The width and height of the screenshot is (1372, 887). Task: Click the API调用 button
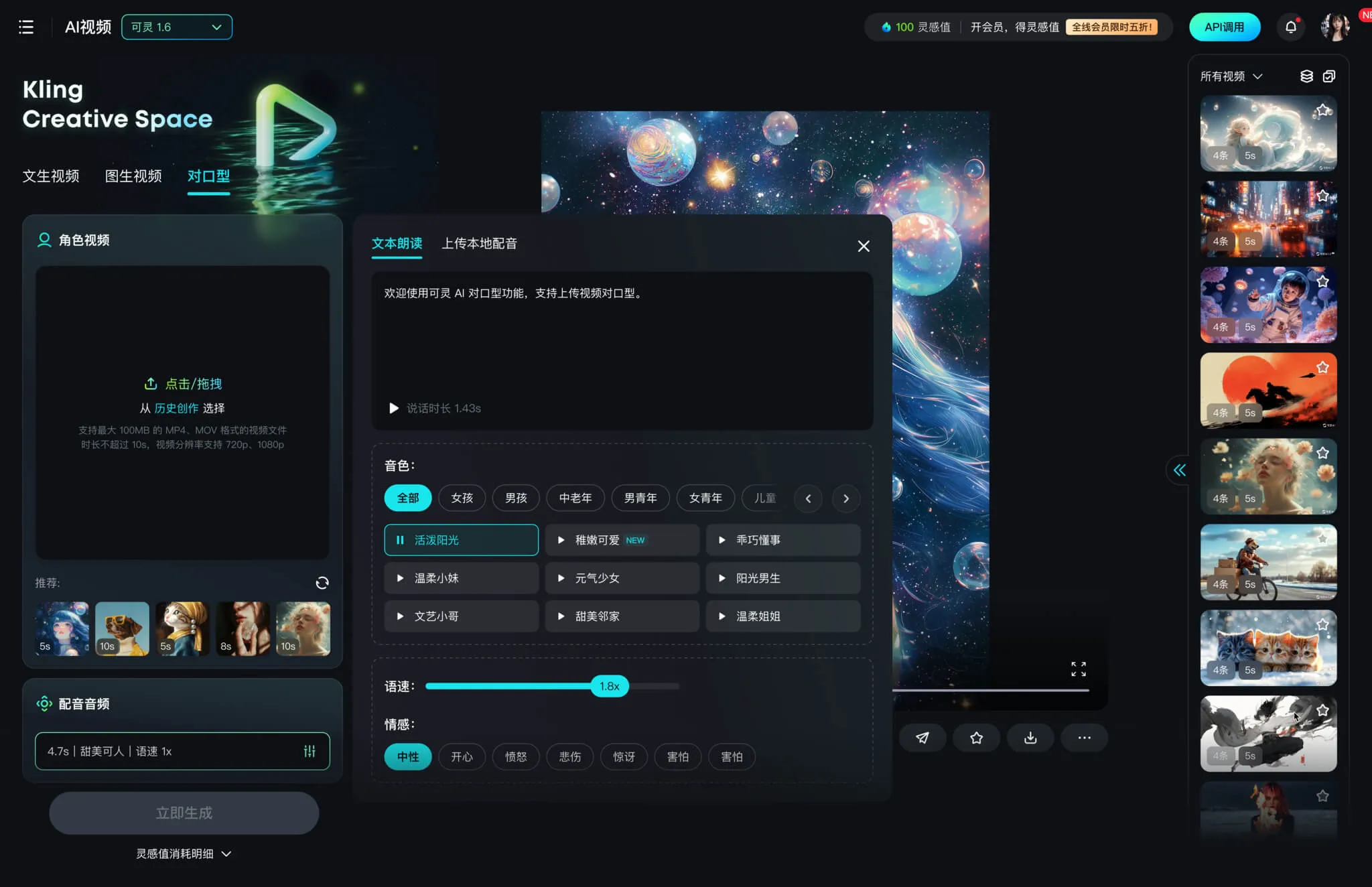1225,27
